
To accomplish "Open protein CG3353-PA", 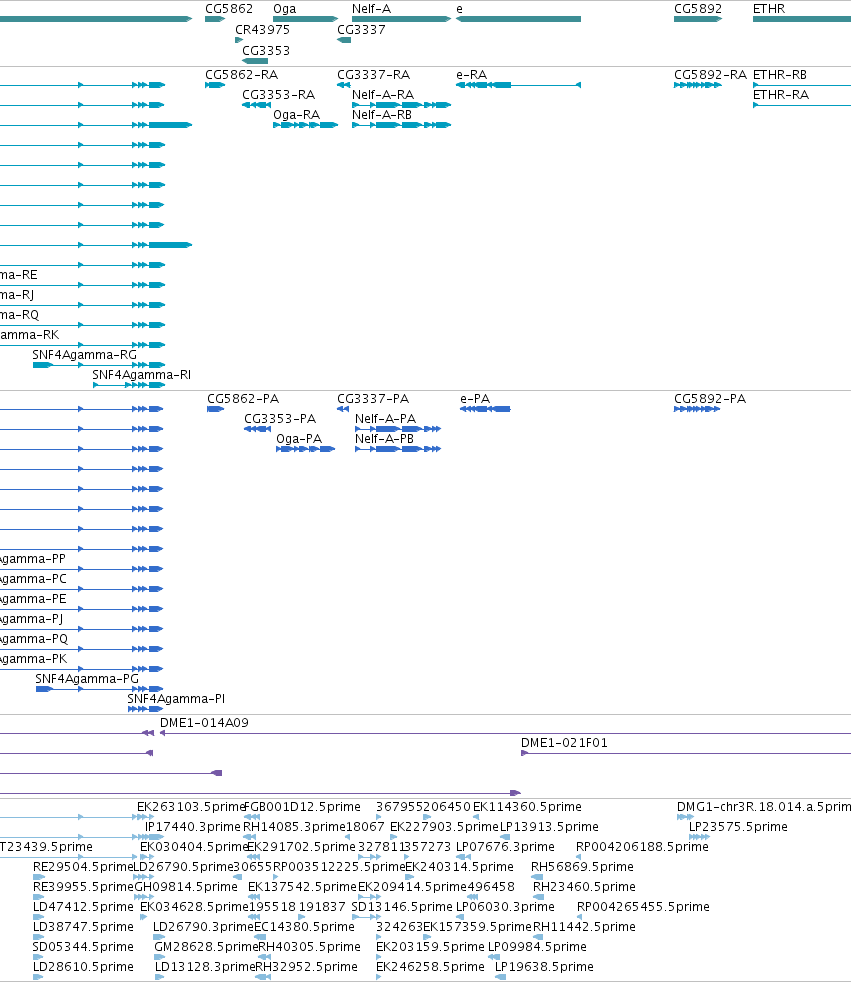I will (x=280, y=419).
